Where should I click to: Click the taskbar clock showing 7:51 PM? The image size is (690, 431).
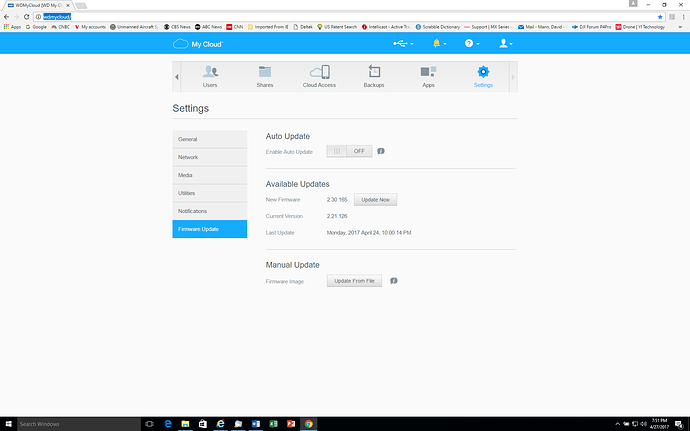tap(659, 424)
